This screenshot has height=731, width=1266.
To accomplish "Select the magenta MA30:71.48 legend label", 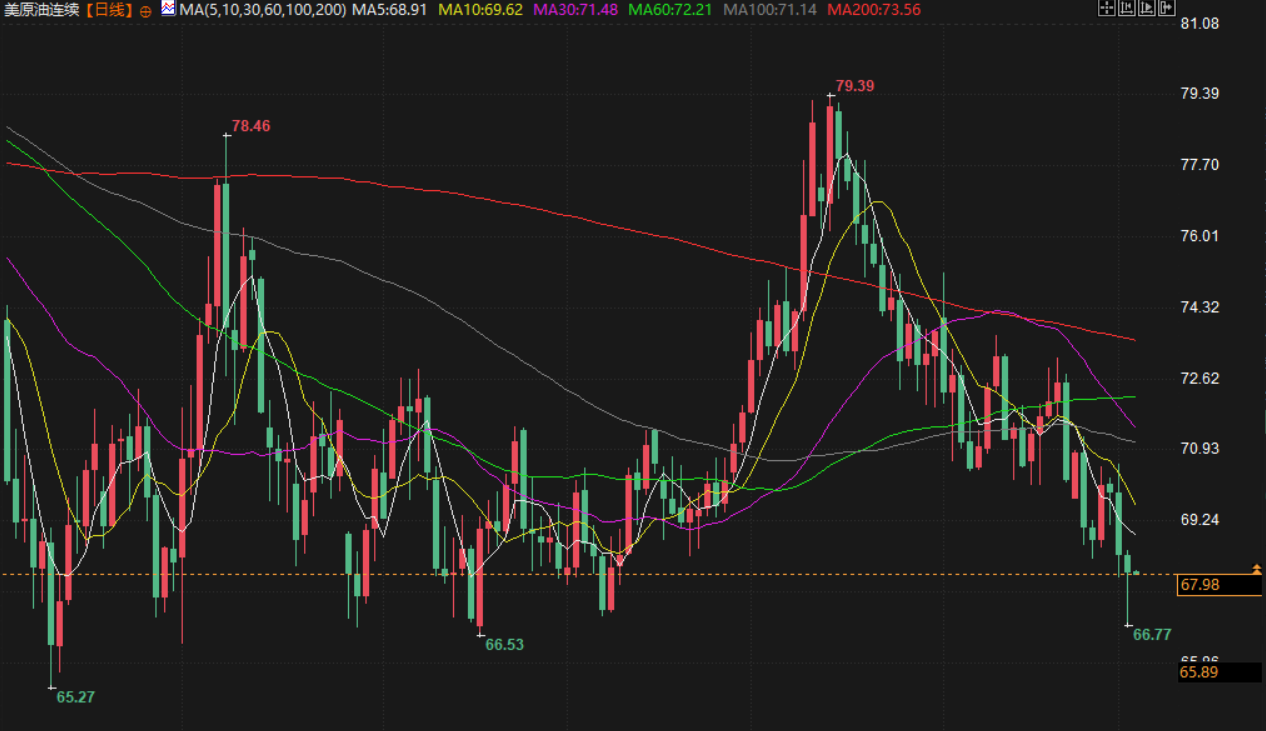I will tap(575, 10).
